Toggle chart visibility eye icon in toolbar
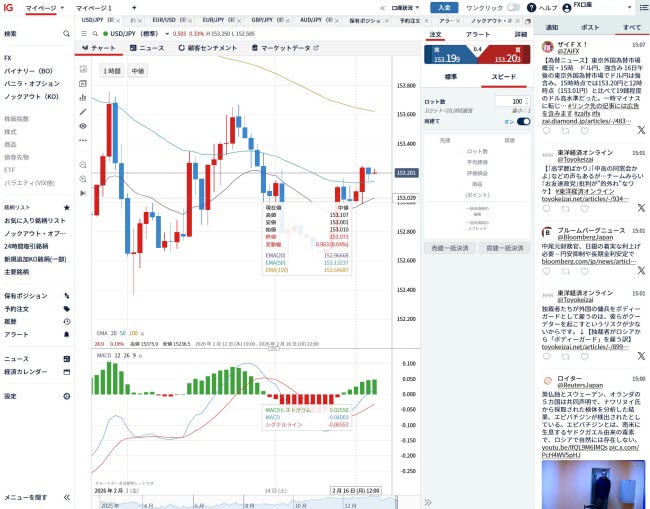 click(83, 126)
